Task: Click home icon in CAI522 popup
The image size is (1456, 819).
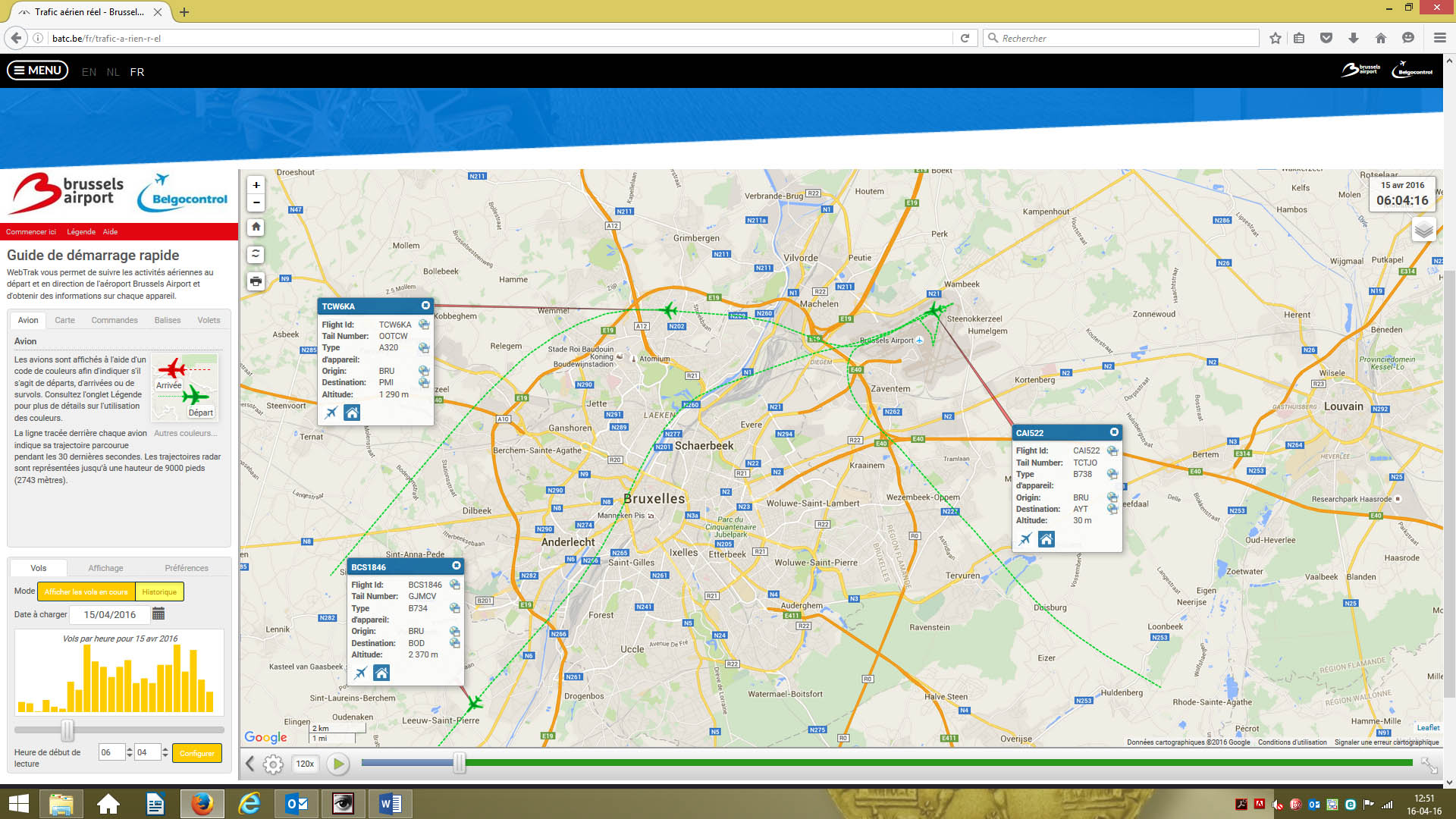Action: [x=1046, y=539]
